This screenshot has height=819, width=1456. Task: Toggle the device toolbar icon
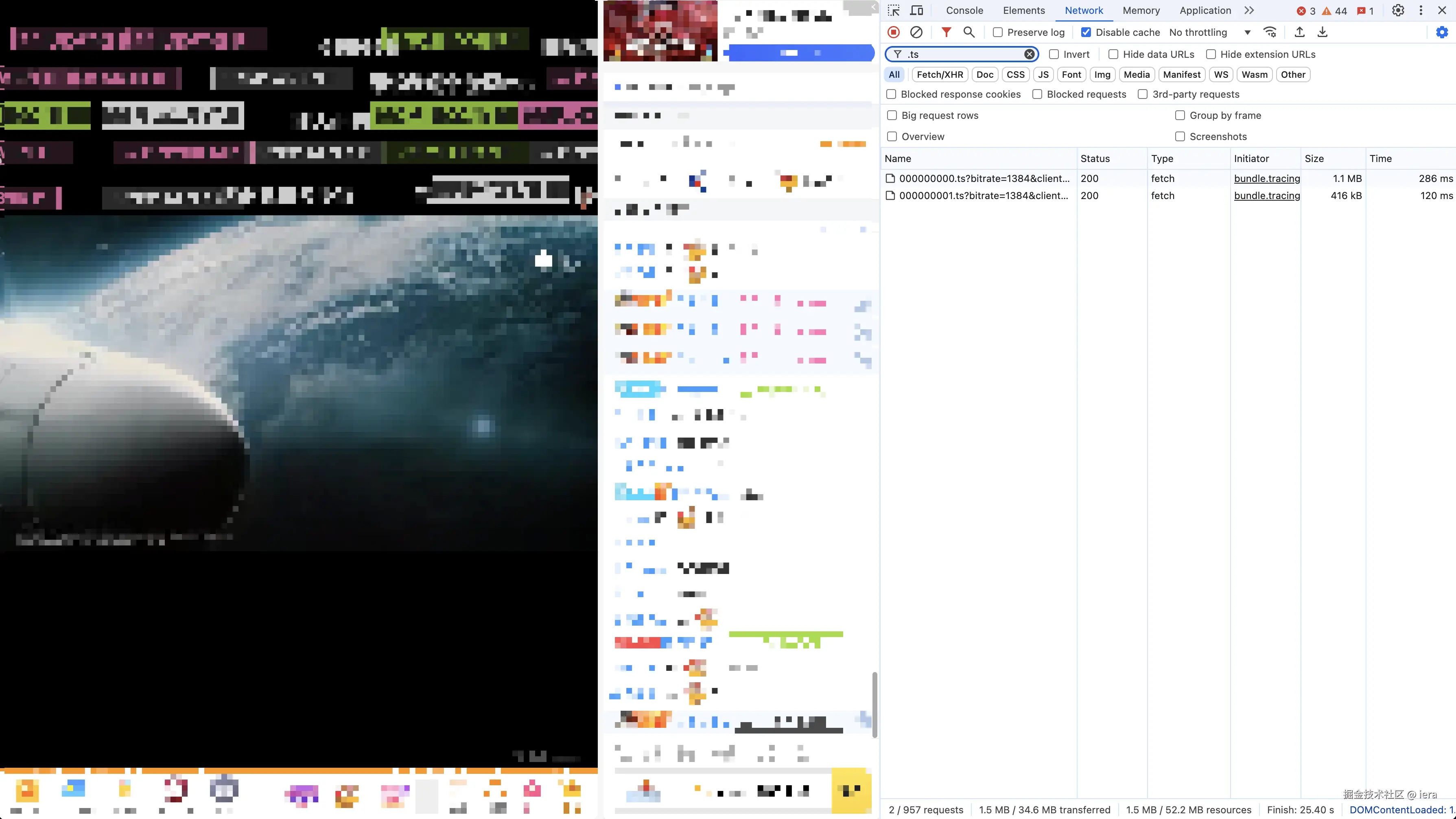click(x=916, y=10)
